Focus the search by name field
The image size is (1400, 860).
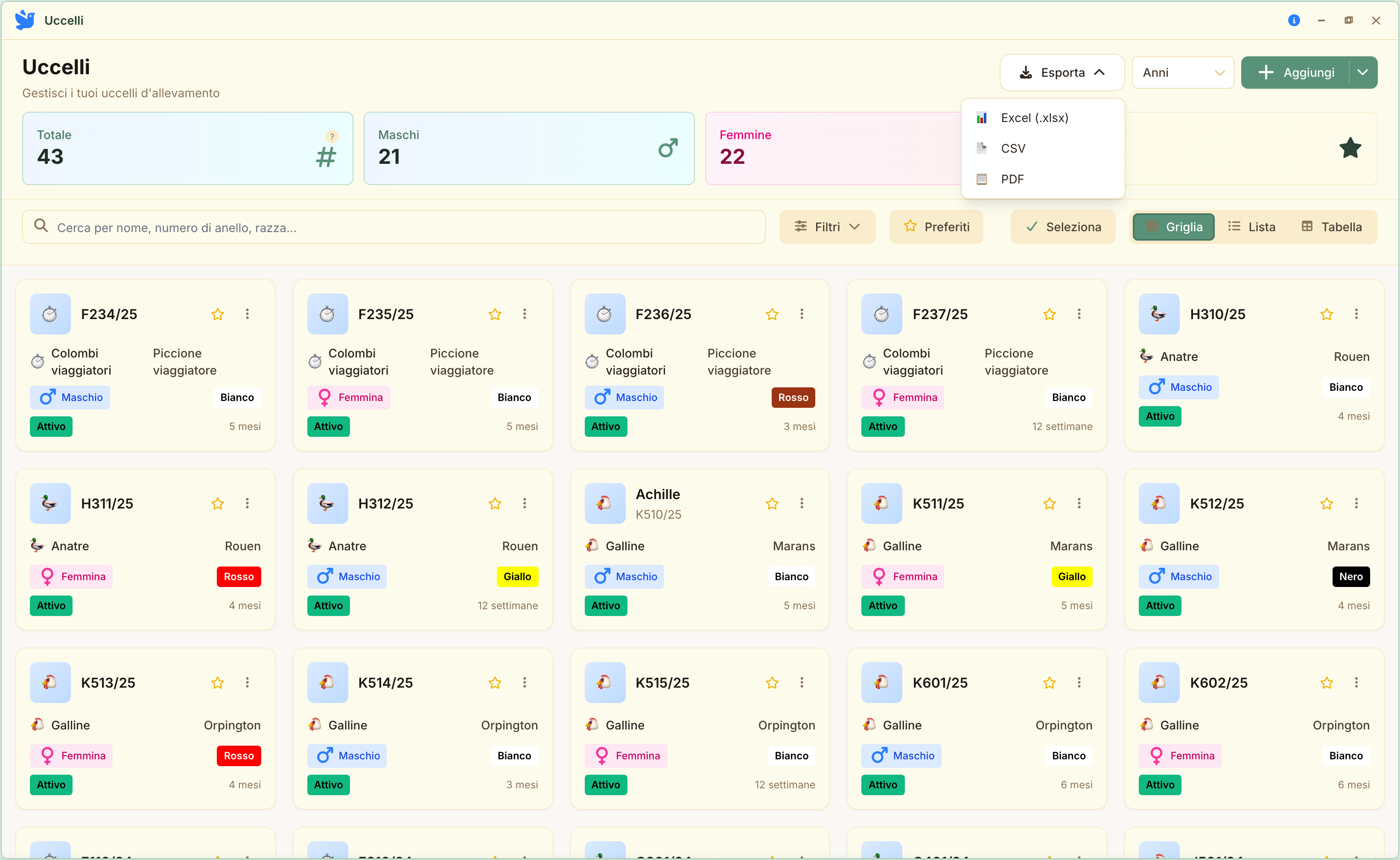(x=394, y=227)
